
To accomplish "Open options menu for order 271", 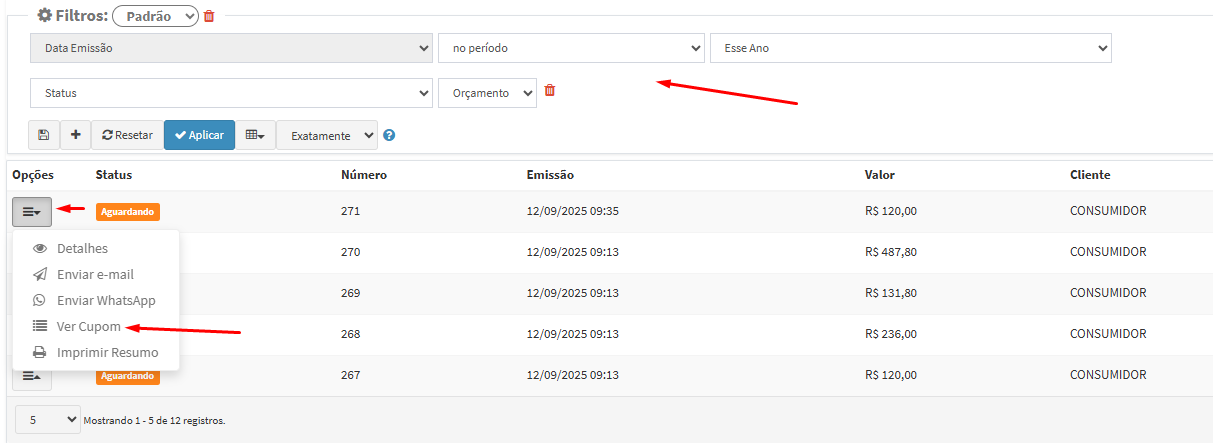I will click(32, 211).
